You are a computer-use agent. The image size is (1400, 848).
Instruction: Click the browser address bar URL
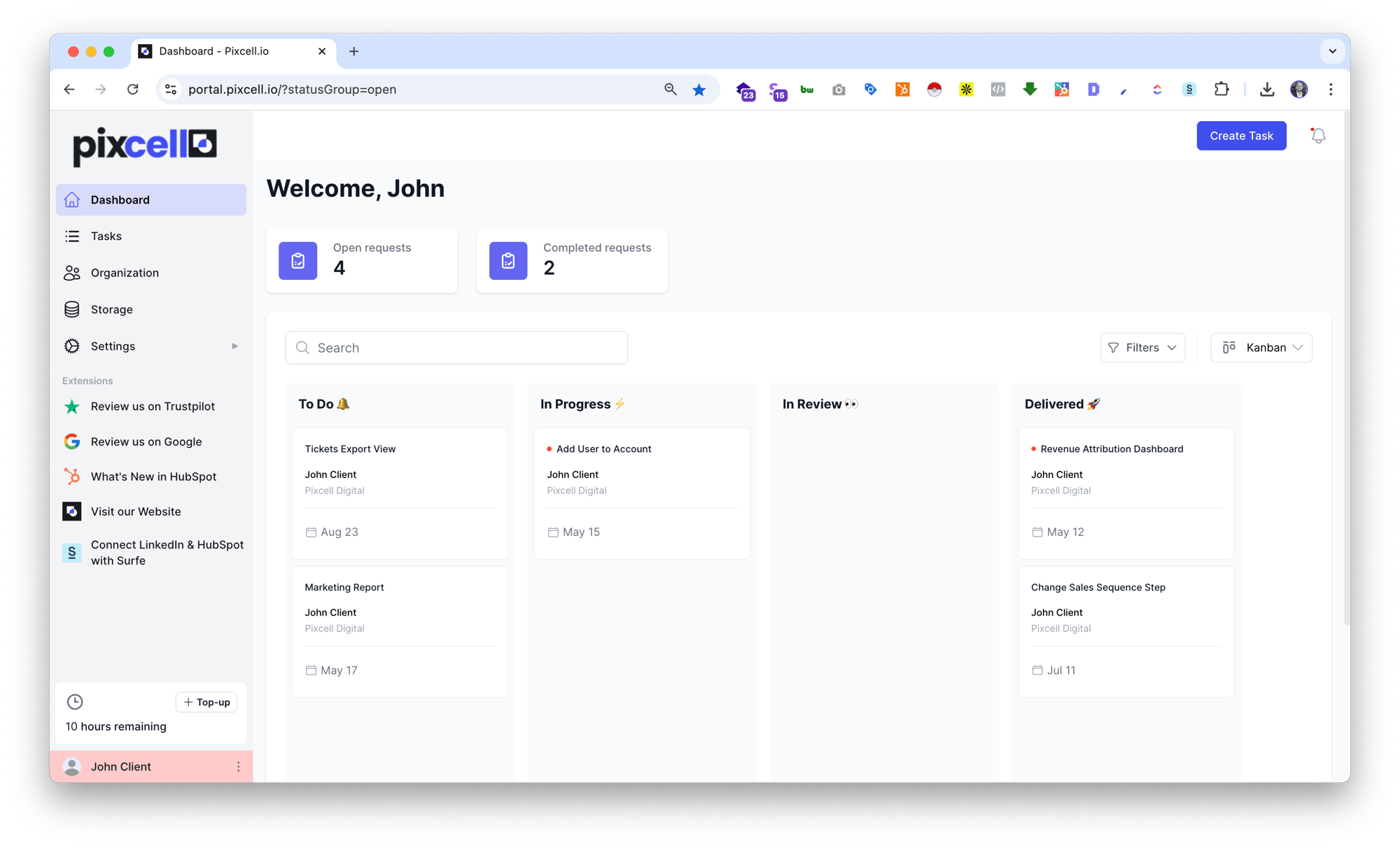tap(292, 90)
